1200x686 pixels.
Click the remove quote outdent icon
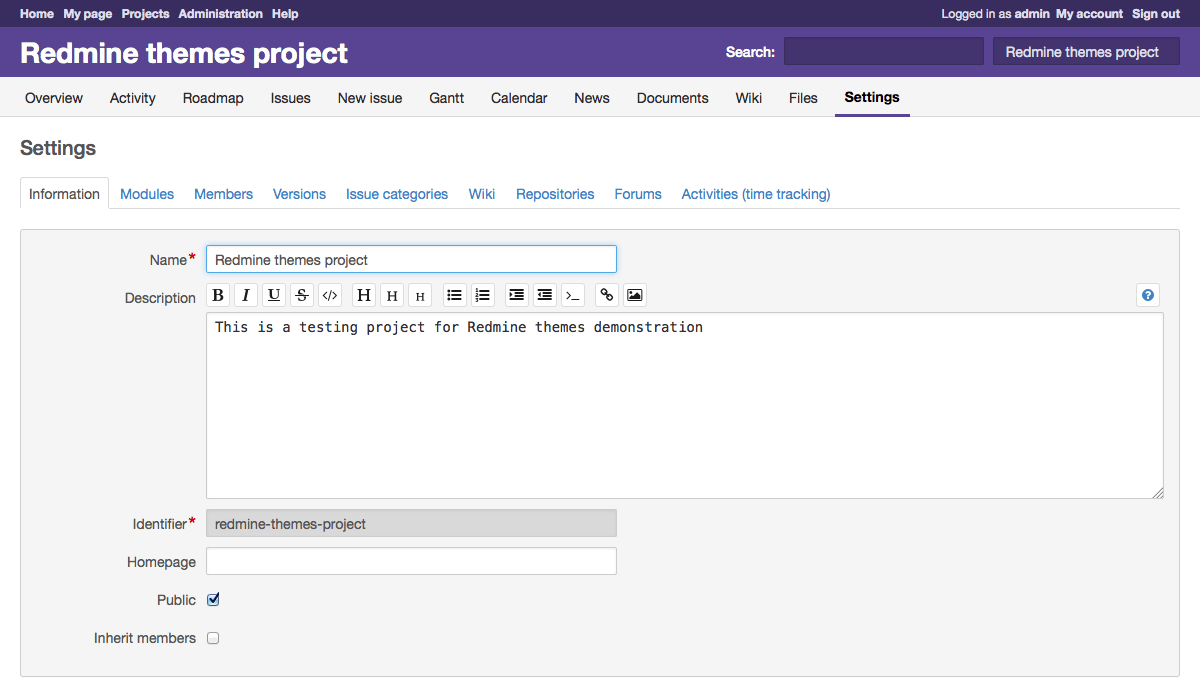(545, 295)
